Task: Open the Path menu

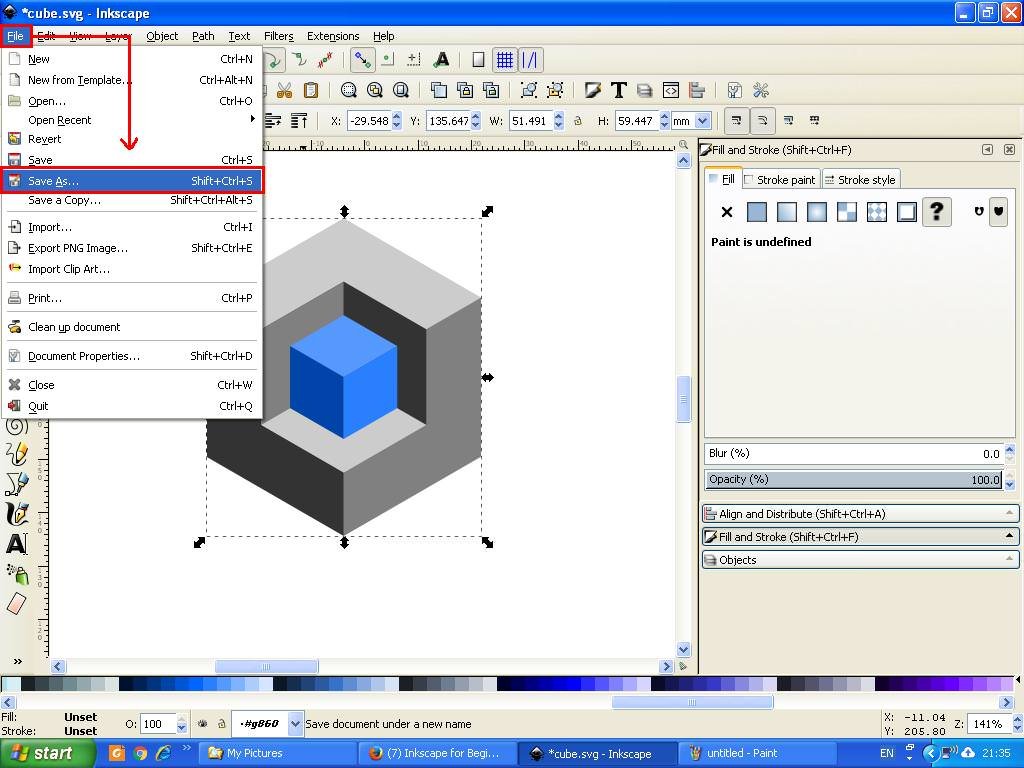Action: [x=203, y=36]
